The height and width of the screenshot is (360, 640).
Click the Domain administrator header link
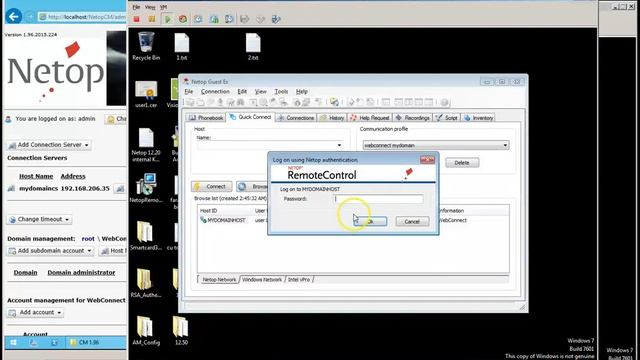click(x=81, y=273)
